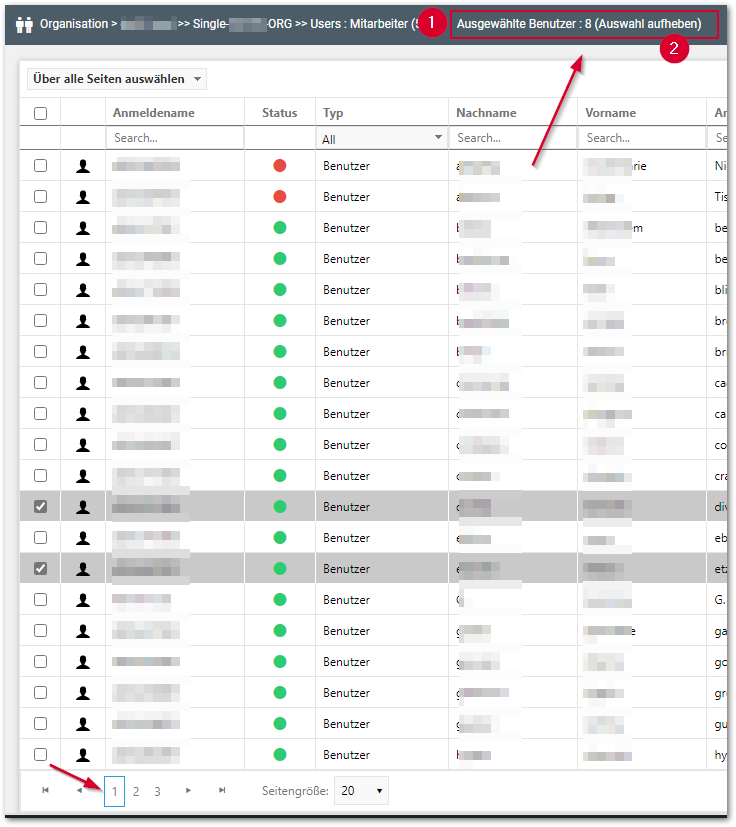
Task: Click 'Benutzer' in the row ending 'go'
Action: (346, 662)
